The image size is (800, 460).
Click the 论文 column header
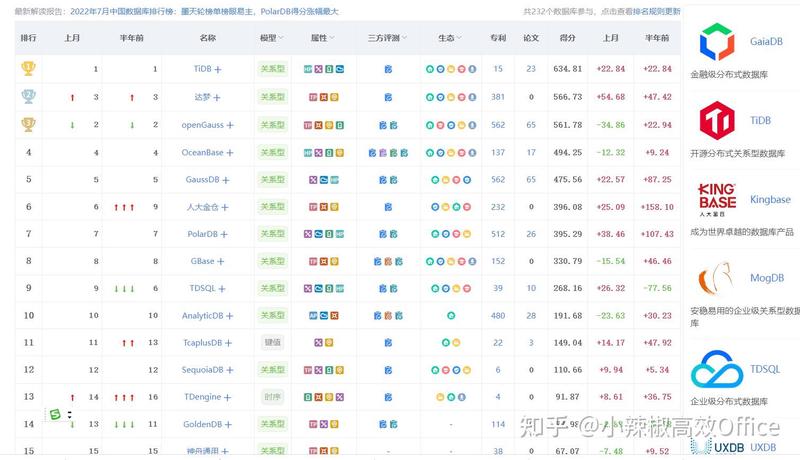coord(531,38)
